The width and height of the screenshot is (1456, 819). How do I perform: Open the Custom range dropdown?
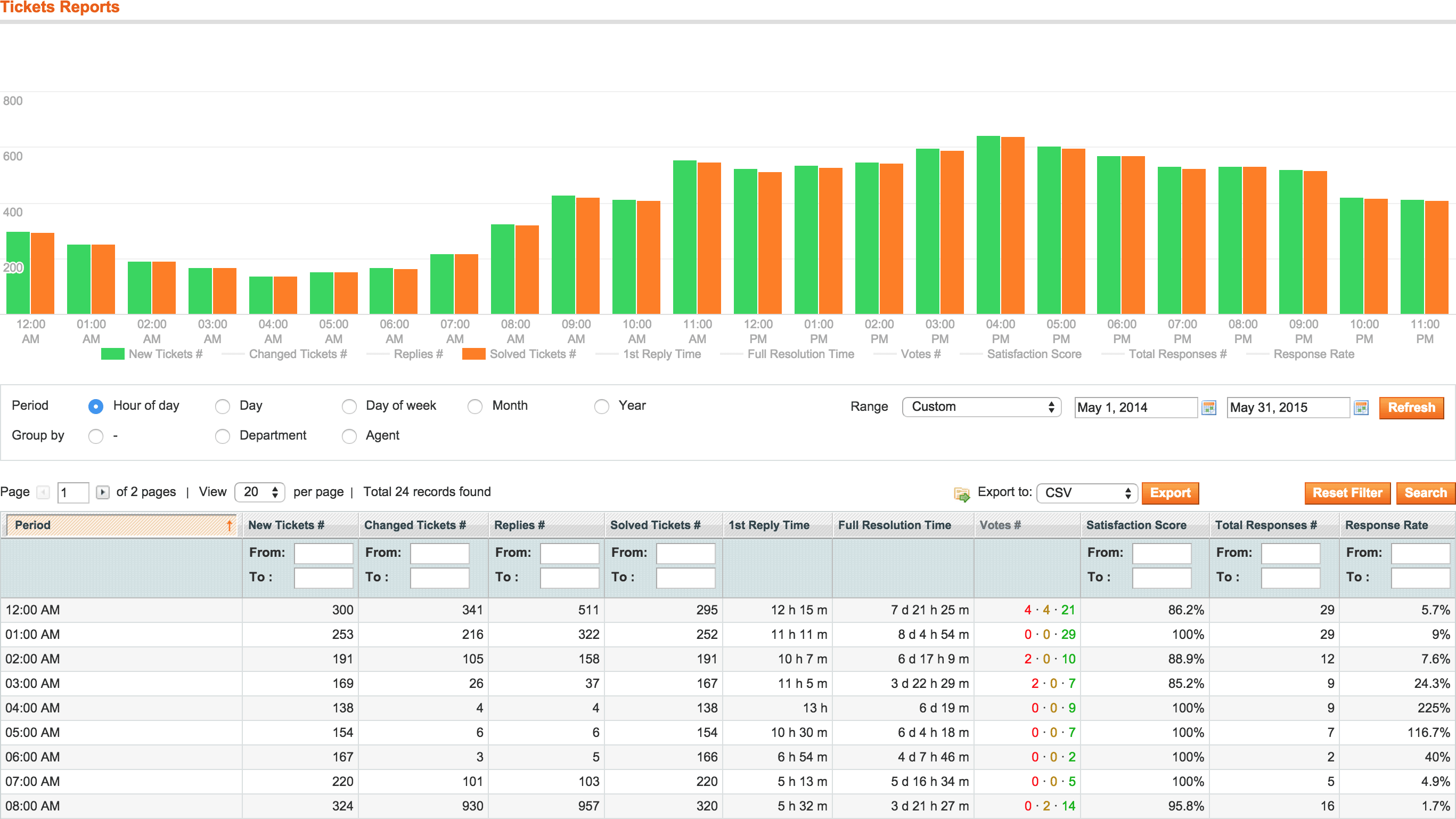(982, 407)
